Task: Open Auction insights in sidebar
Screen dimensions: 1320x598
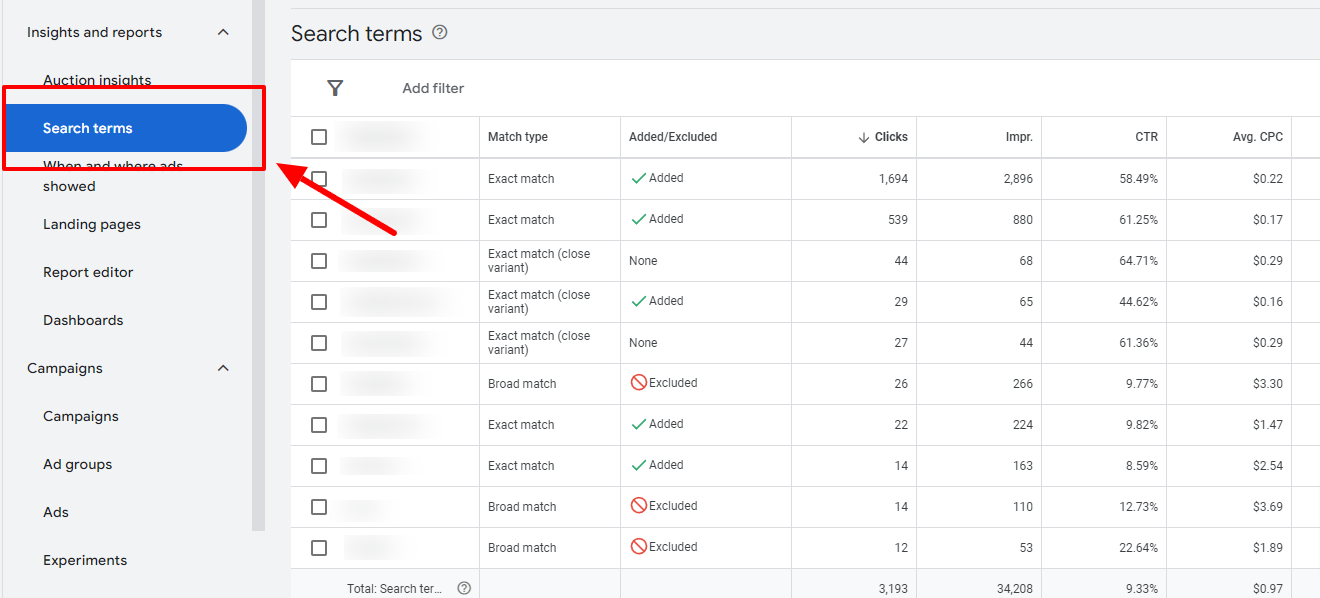Action: 97,80
